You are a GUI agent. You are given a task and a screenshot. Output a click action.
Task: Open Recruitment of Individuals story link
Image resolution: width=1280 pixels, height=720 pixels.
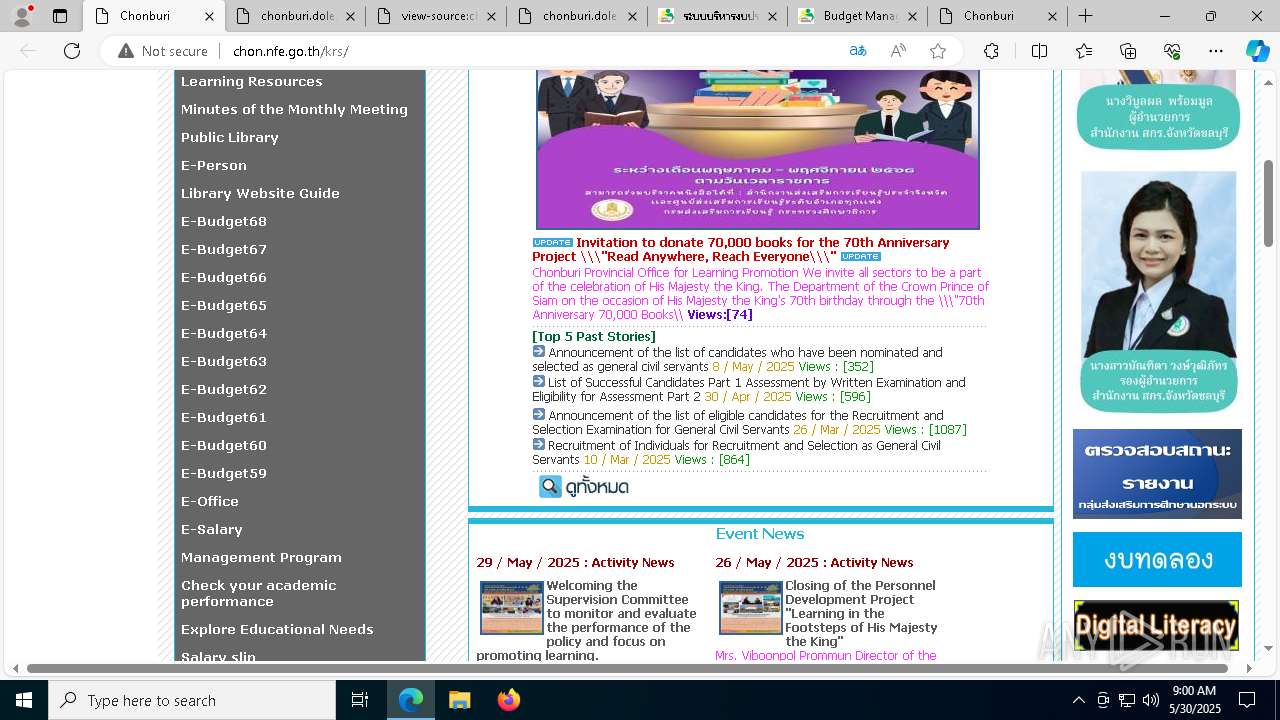[x=736, y=452]
